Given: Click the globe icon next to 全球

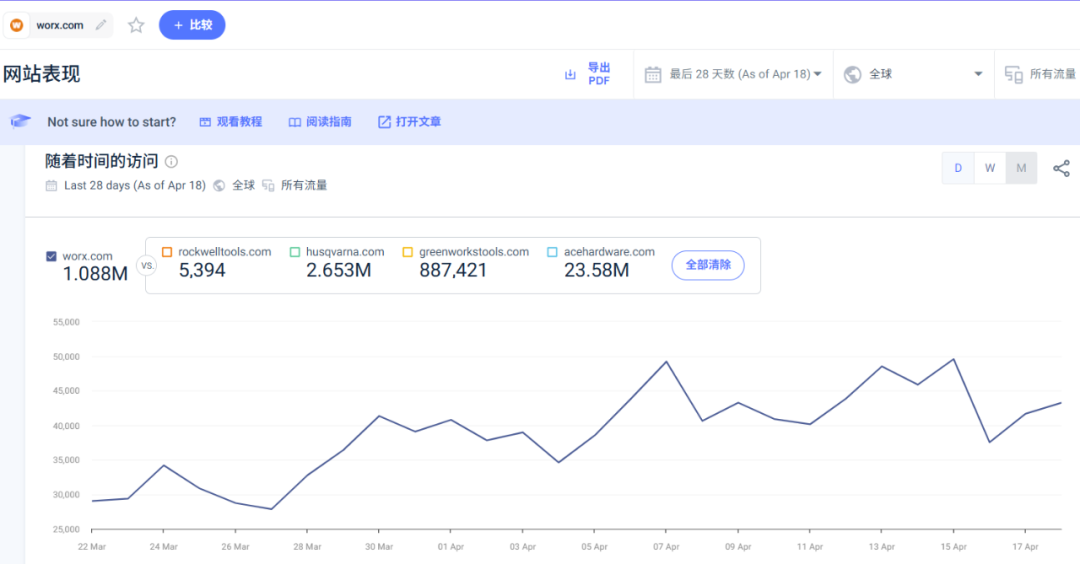Looking at the screenshot, I should pos(853,74).
